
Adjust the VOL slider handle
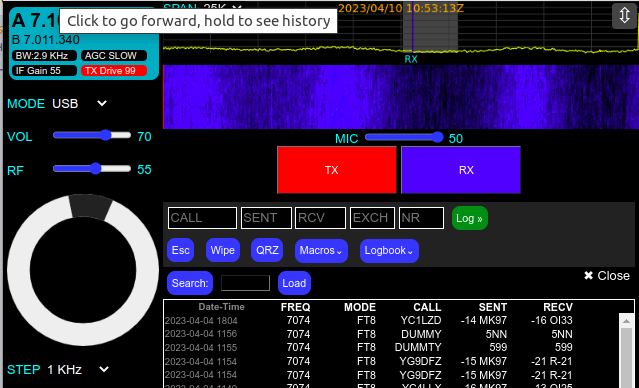[106, 135]
